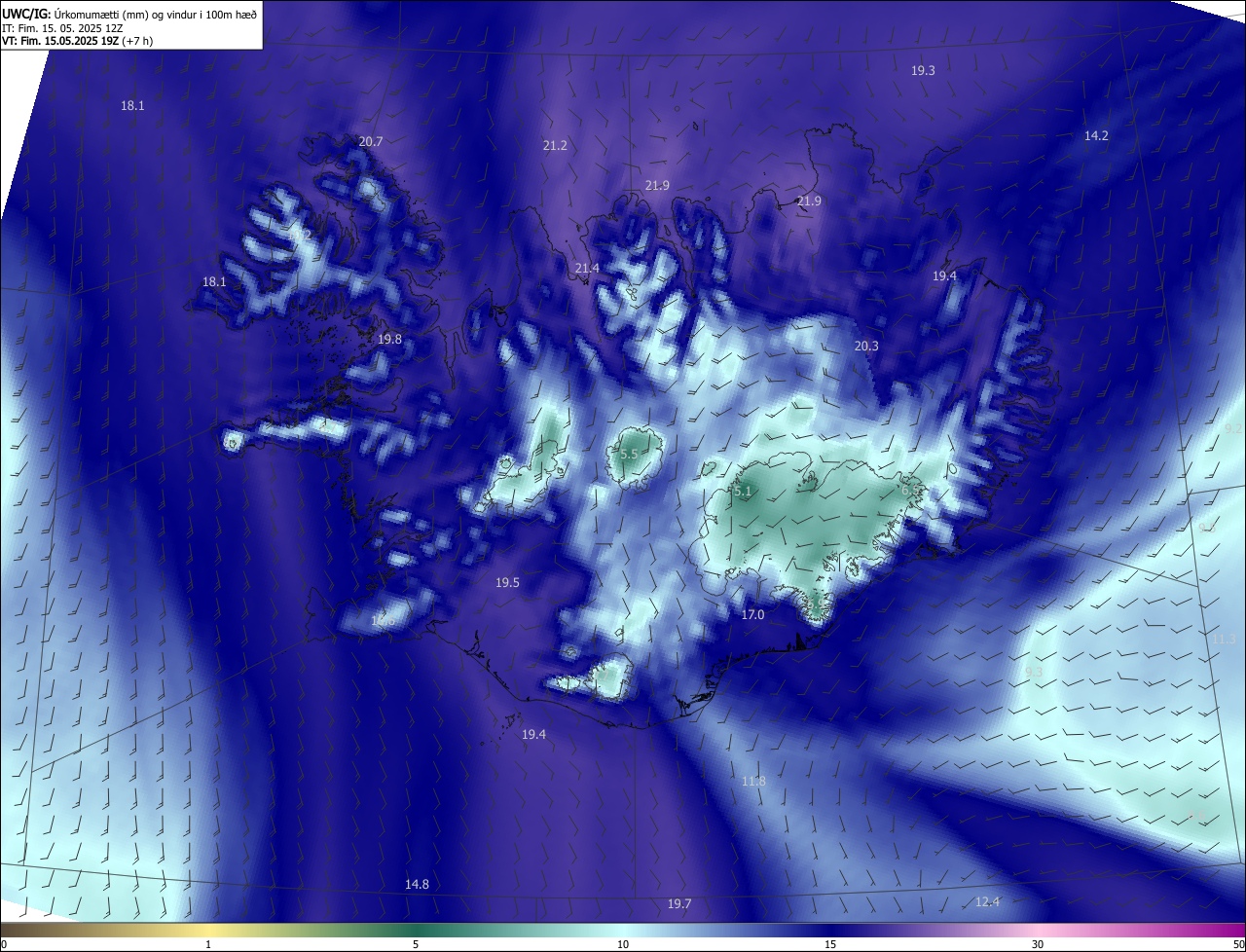Click the 20.7 value label on the map

[371, 141]
